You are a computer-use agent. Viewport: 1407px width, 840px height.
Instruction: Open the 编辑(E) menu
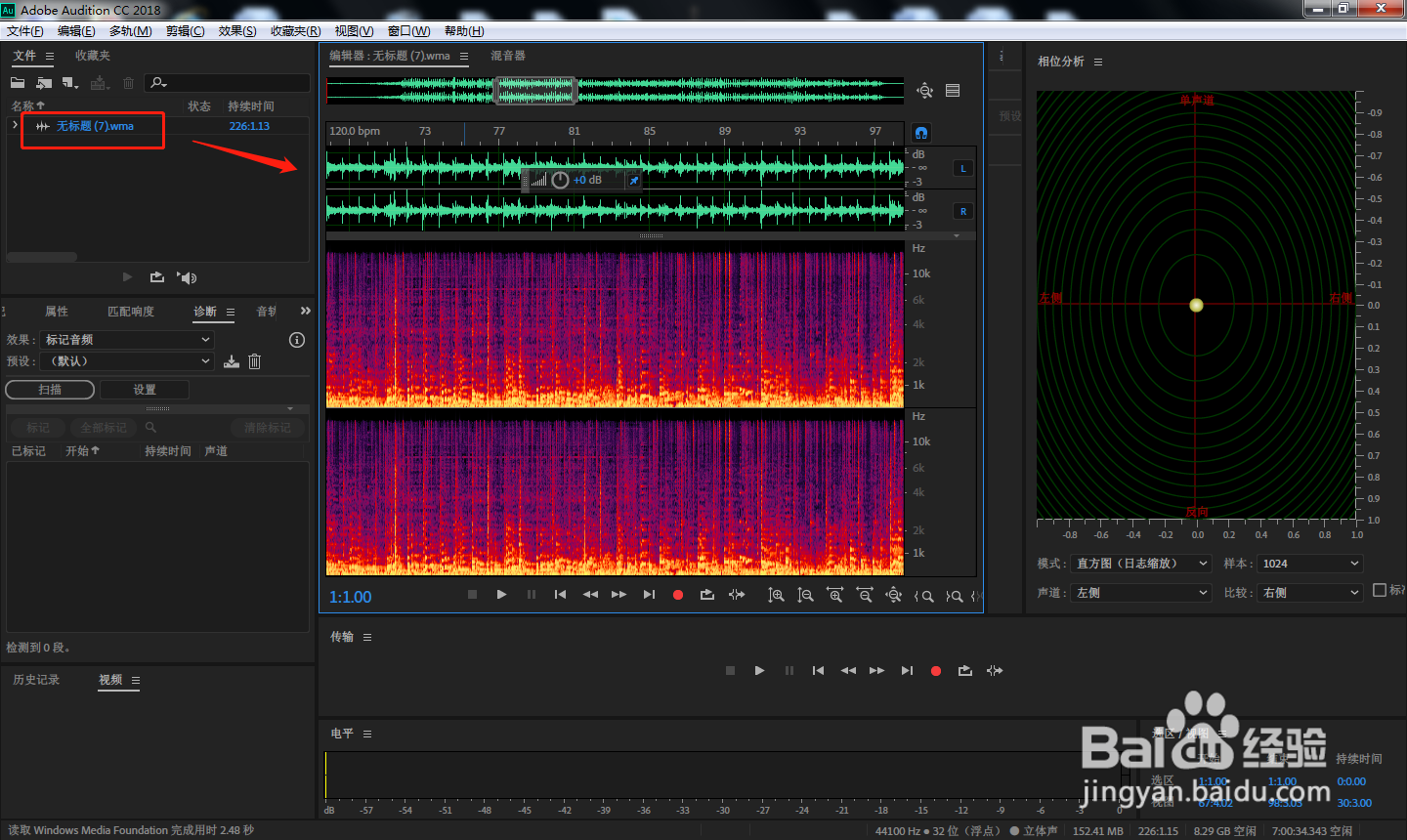(76, 31)
